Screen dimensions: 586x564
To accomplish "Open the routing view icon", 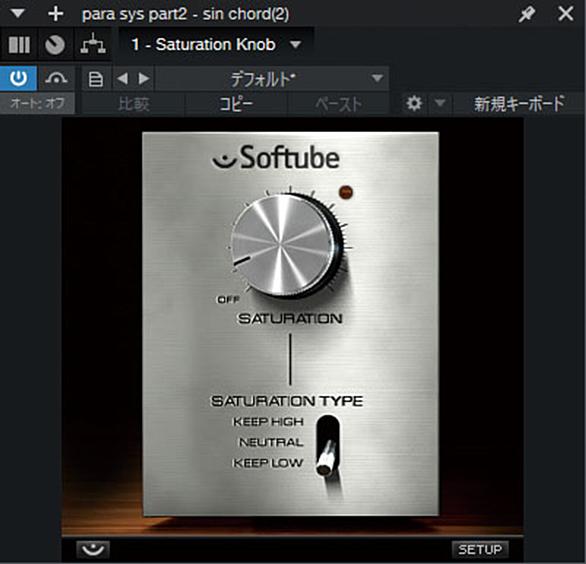I will tap(93, 45).
